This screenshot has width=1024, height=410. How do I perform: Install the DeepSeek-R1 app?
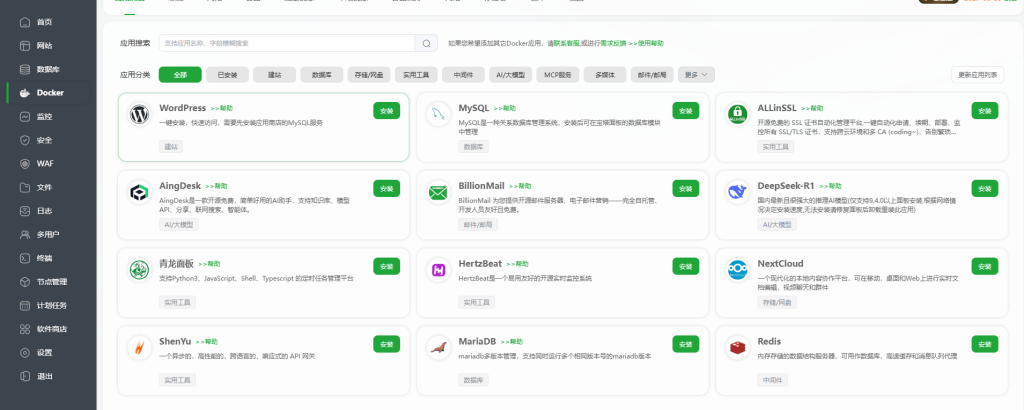pyautogui.click(x=985, y=189)
